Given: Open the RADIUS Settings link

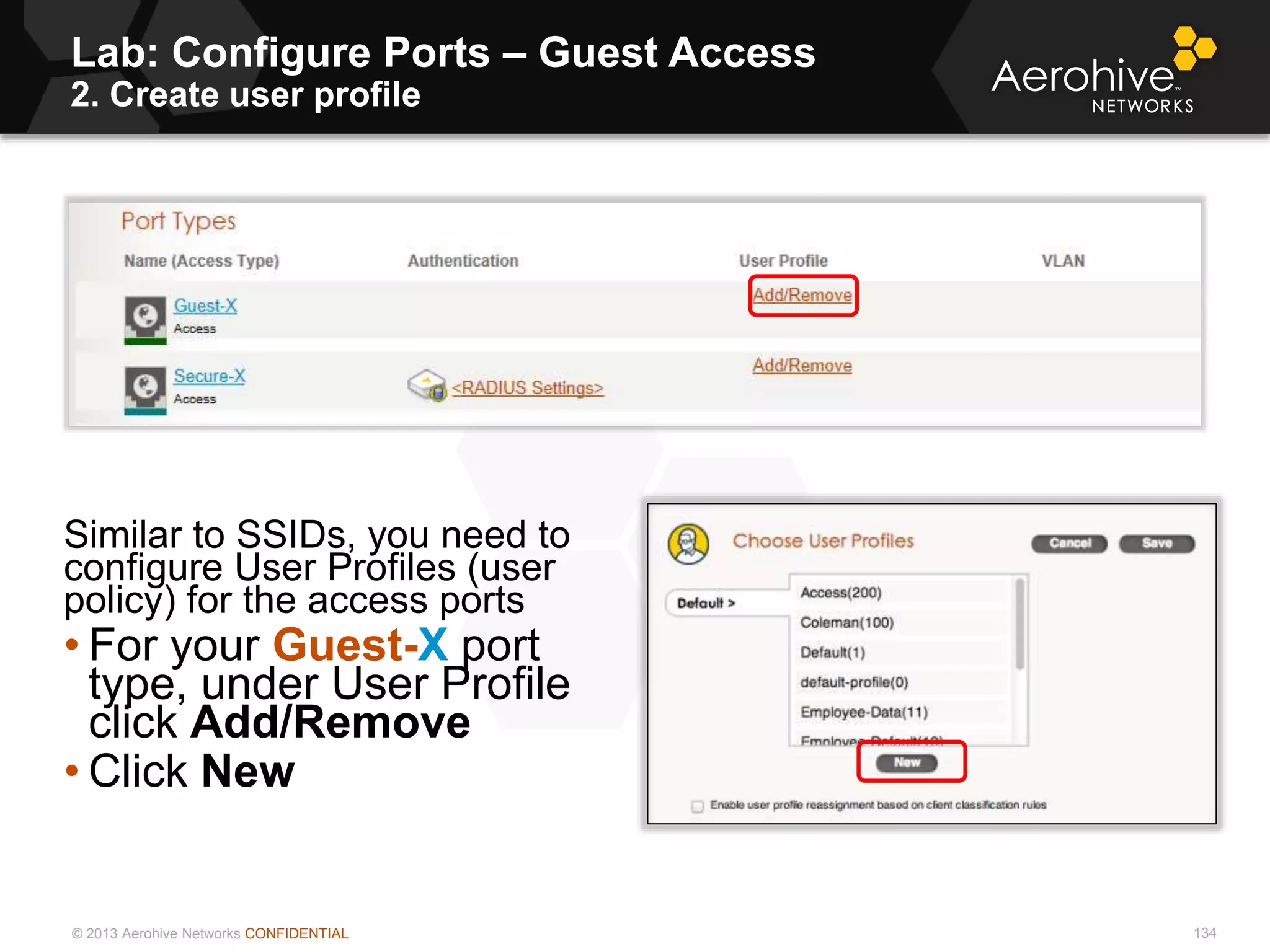Looking at the screenshot, I should (528, 388).
